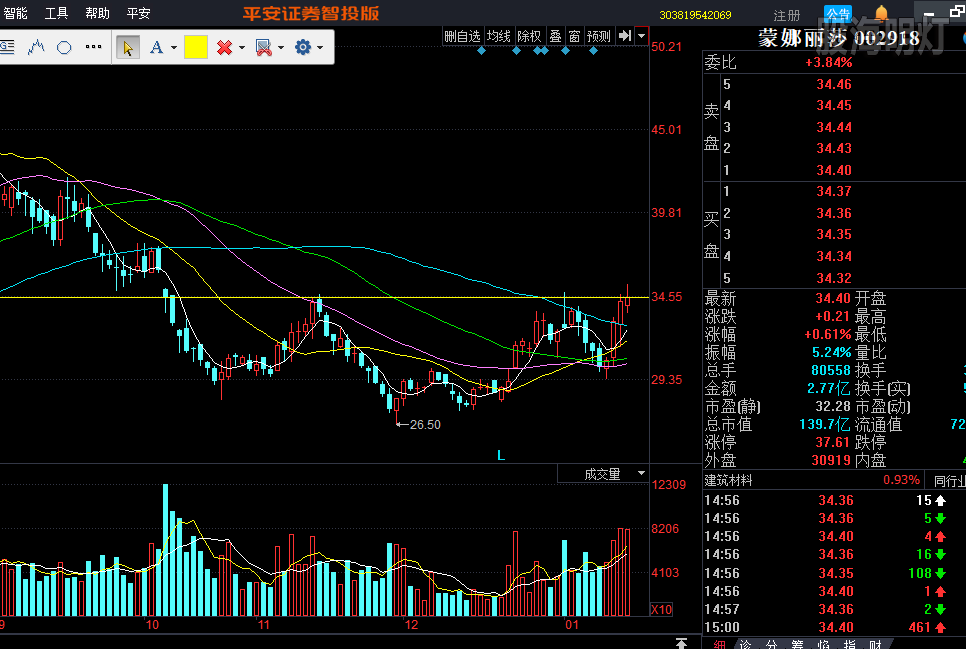Click the 涨停 37.61 value

[x=834, y=443]
